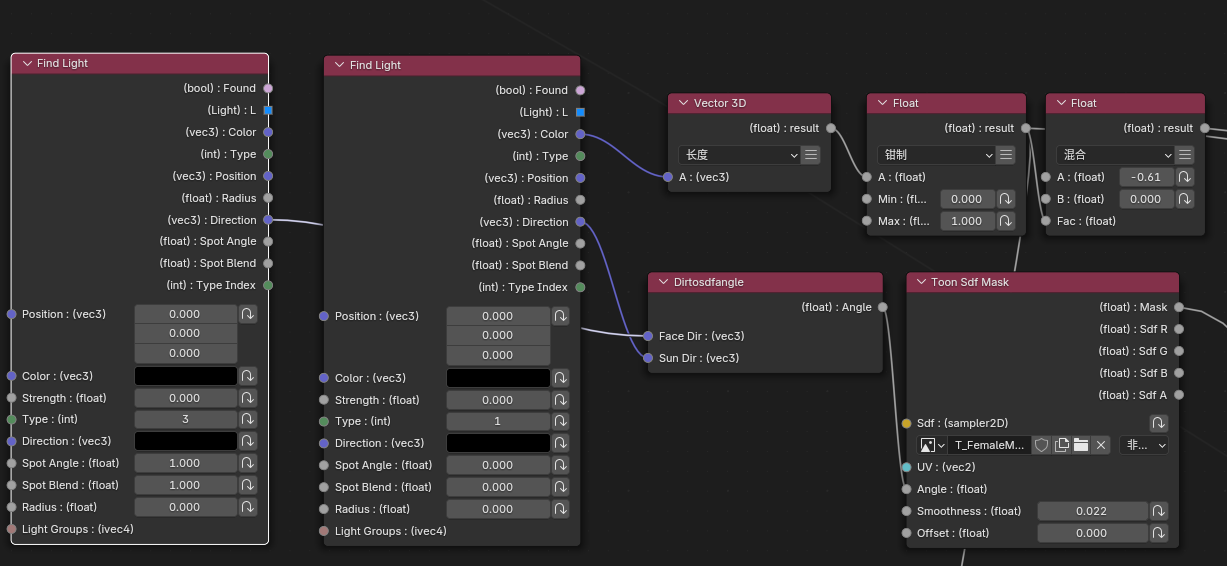
Task: Click the list menu icon in Vector 3D node
Action: point(811,155)
